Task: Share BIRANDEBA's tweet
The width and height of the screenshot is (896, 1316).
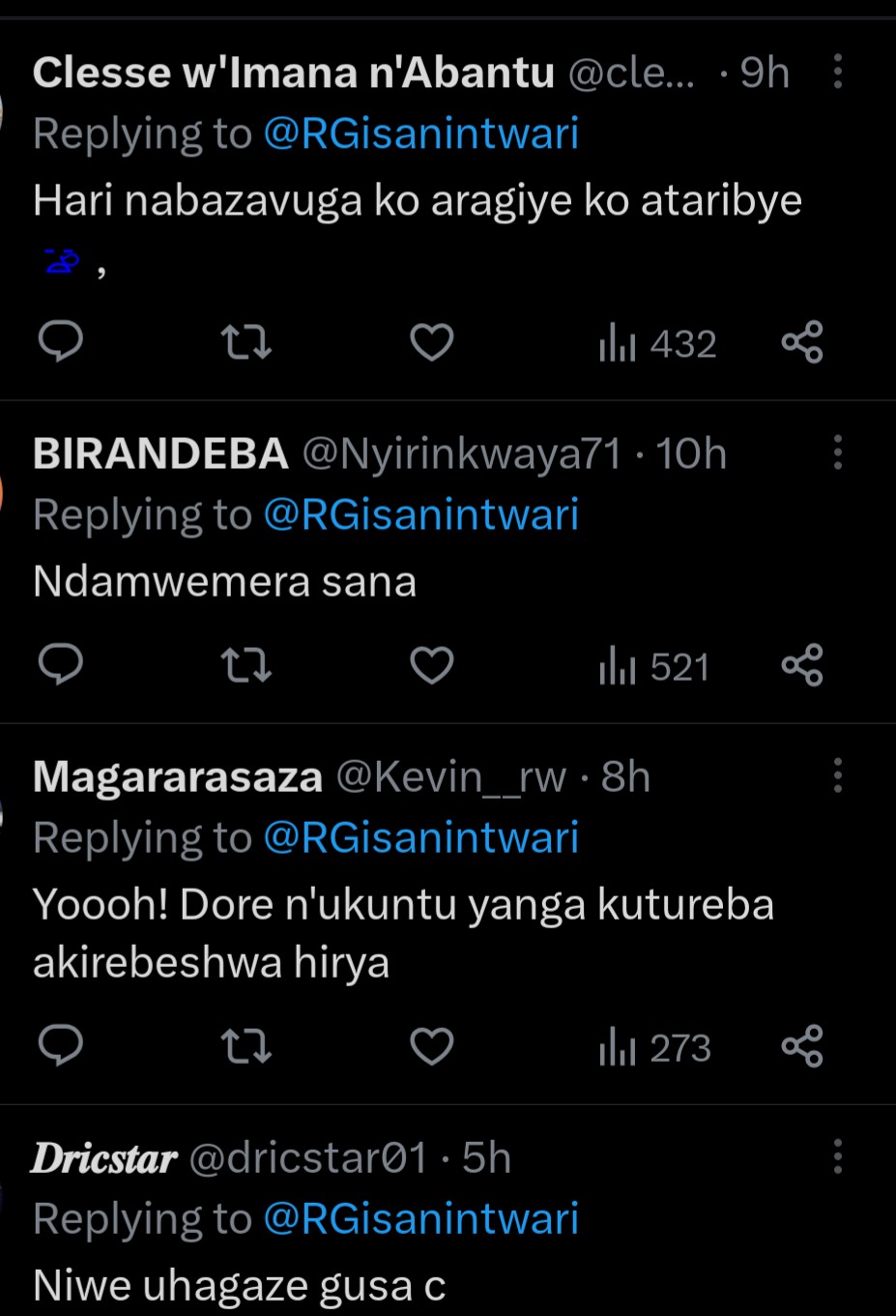Action: pos(801,665)
